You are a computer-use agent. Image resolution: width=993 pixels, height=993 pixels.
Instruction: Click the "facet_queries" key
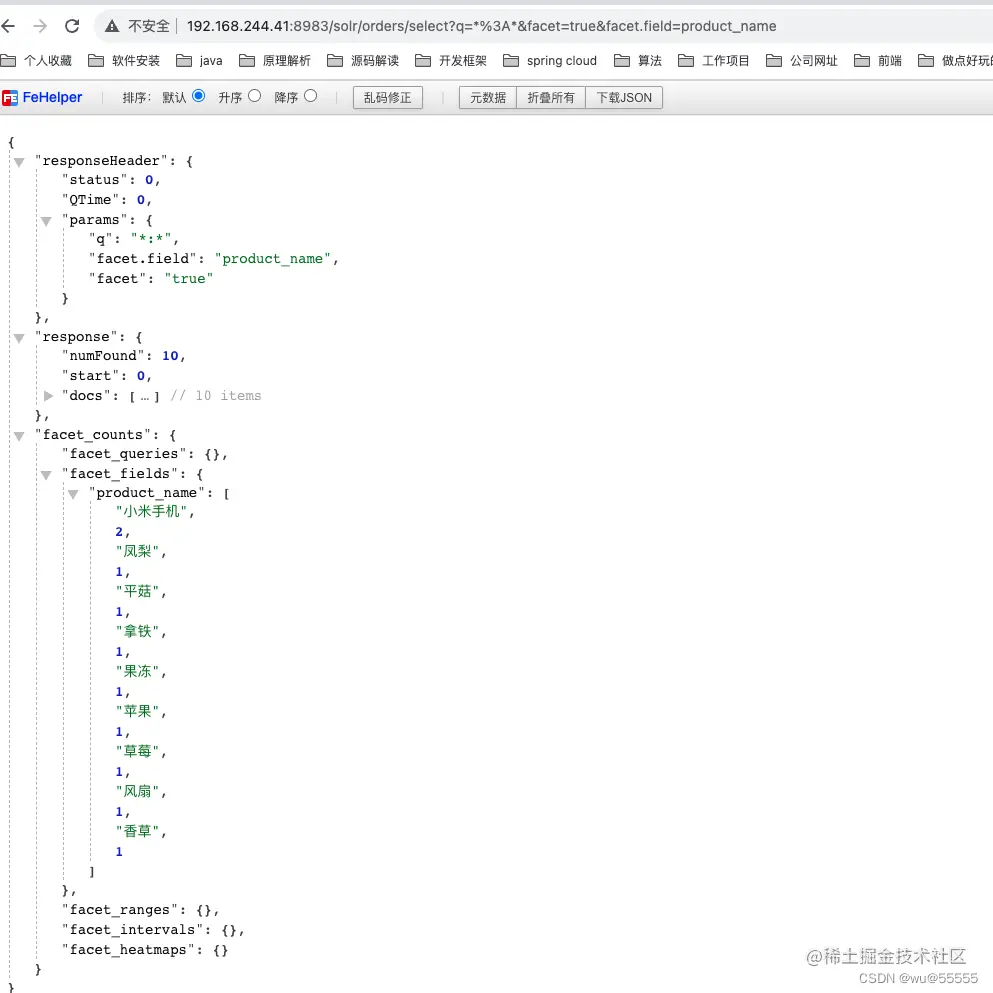123,454
